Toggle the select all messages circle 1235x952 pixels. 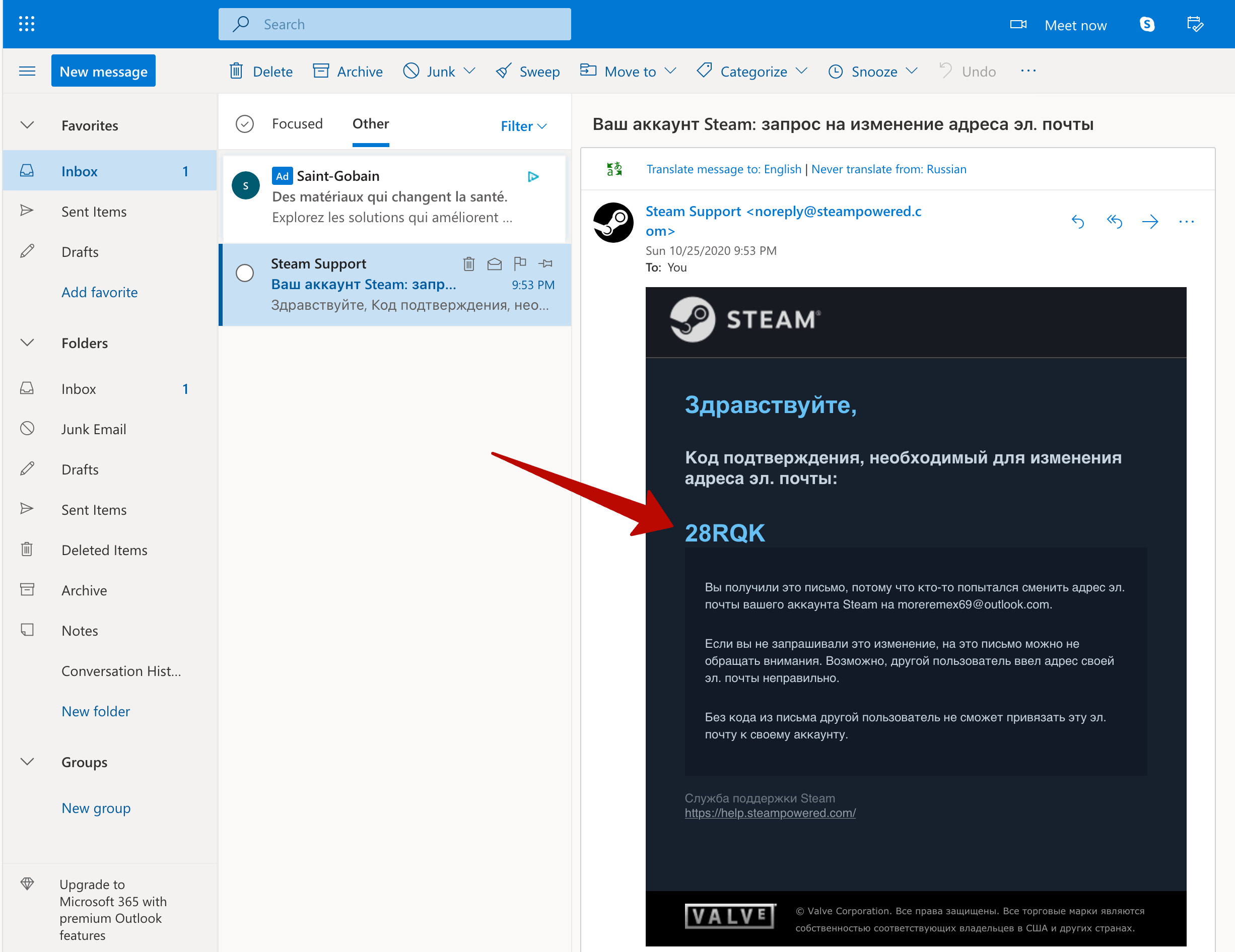click(244, 124)
